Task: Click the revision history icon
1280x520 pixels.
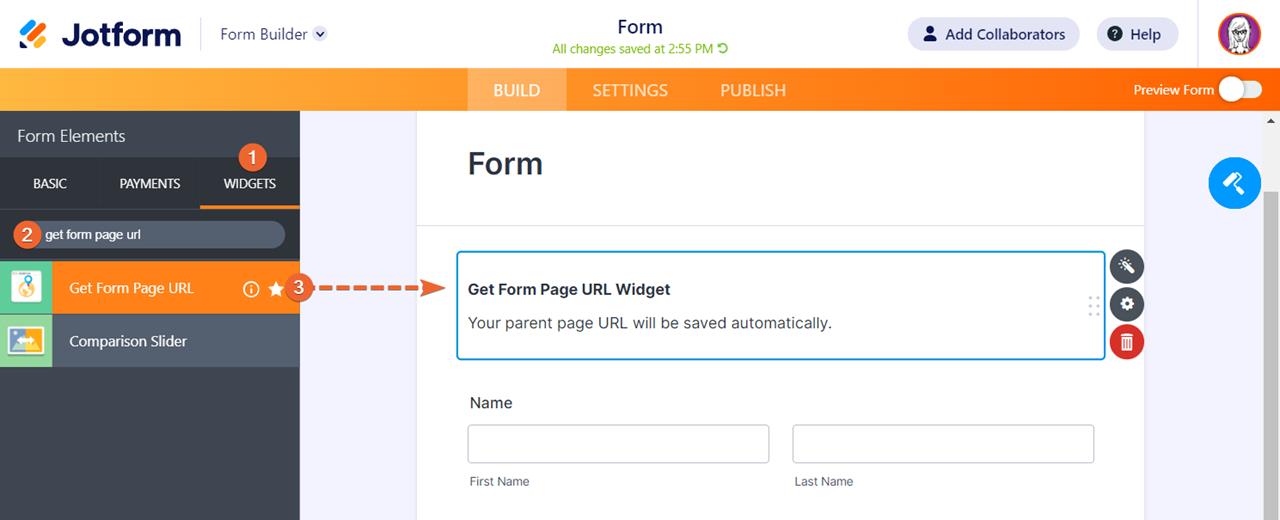Action: click(x=723, y=48)
